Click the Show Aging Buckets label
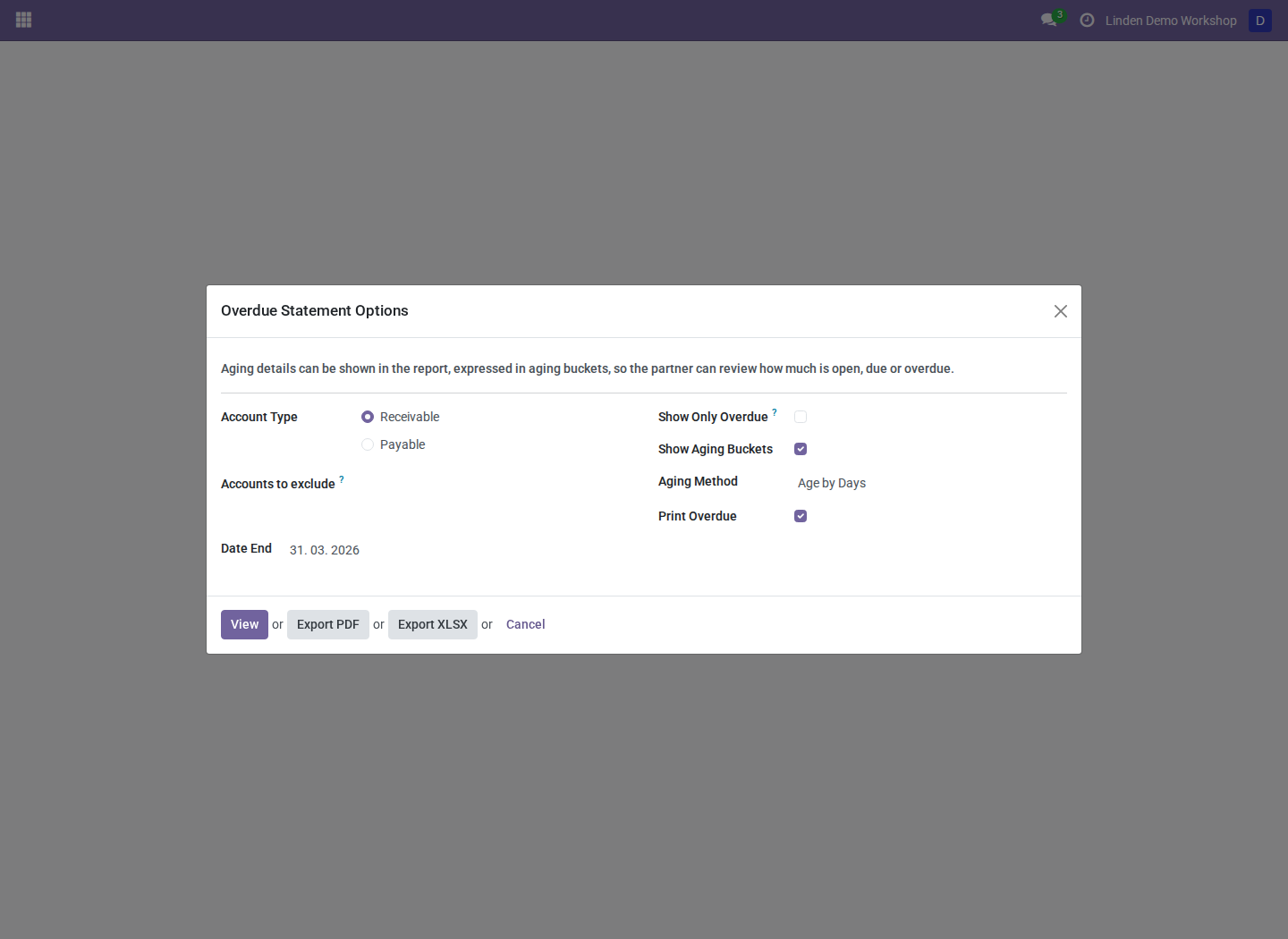The height and width of the screenshot is (939, 1288). (716, 449)
